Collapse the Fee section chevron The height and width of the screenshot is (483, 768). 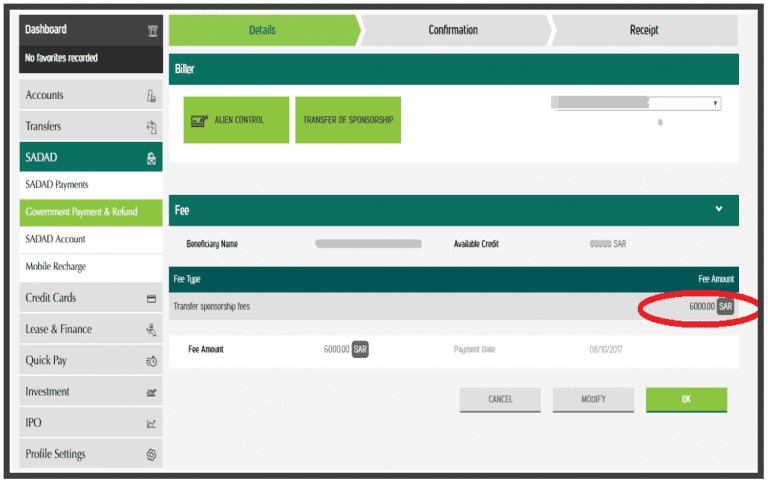click(718, 210)
